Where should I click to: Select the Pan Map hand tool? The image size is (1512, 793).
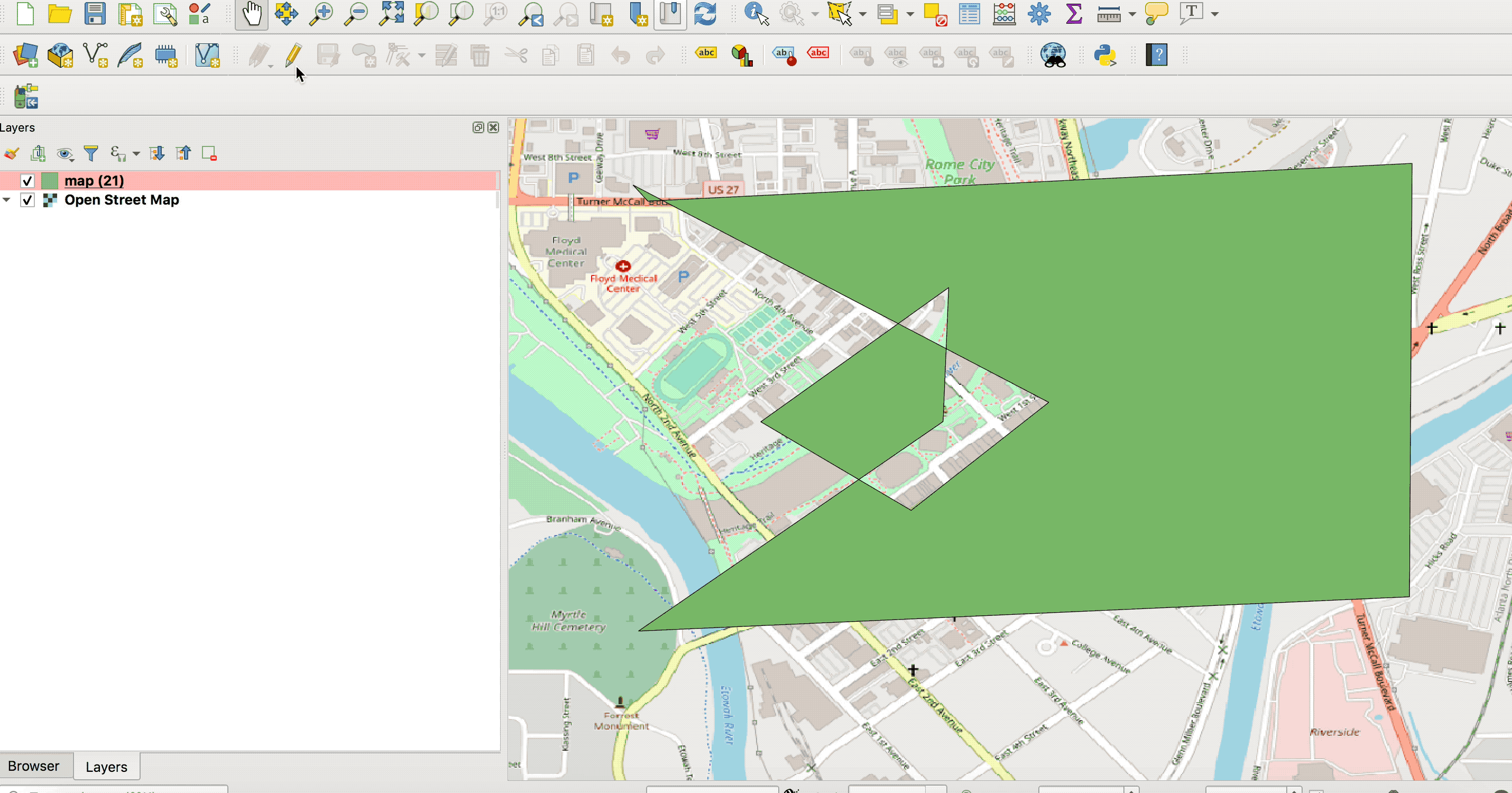(252, 14)
